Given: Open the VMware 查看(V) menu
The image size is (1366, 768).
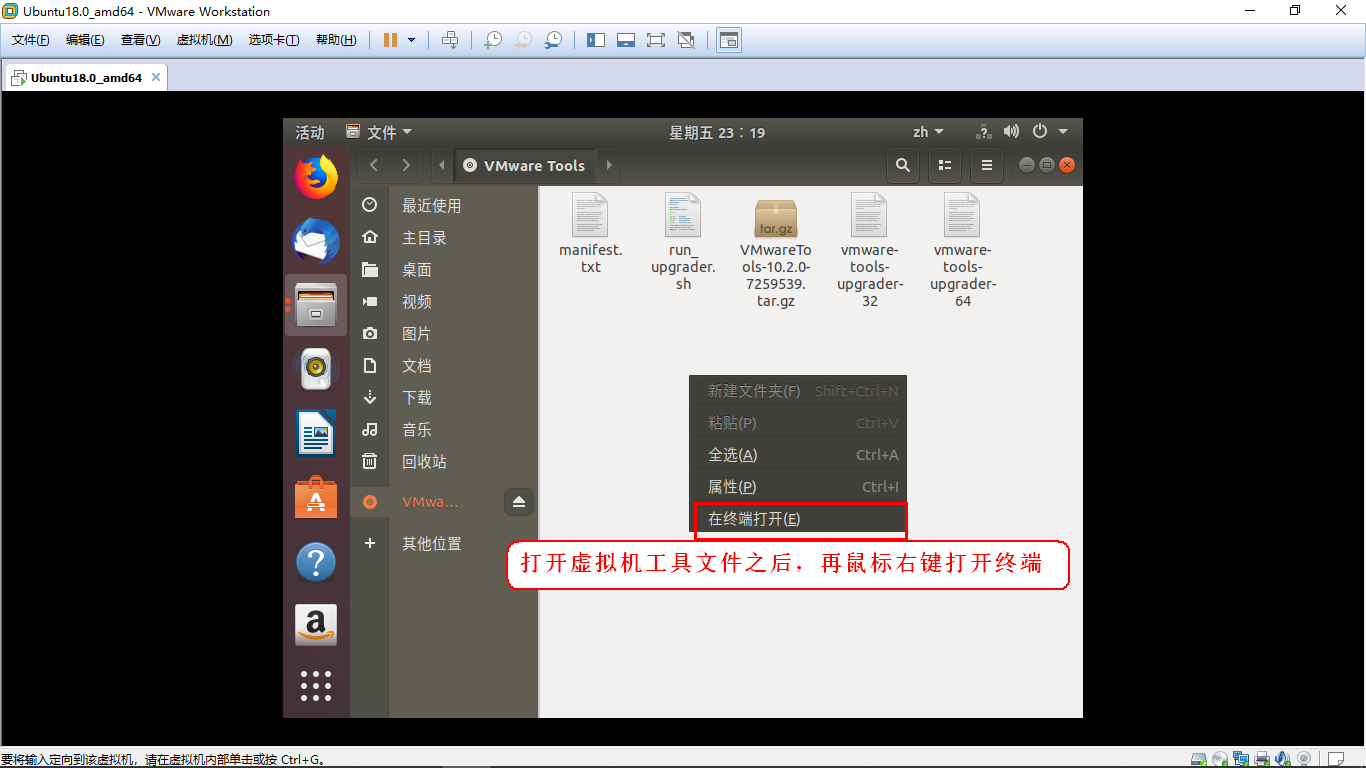Looking at the screenshot, I should point(141,40).
